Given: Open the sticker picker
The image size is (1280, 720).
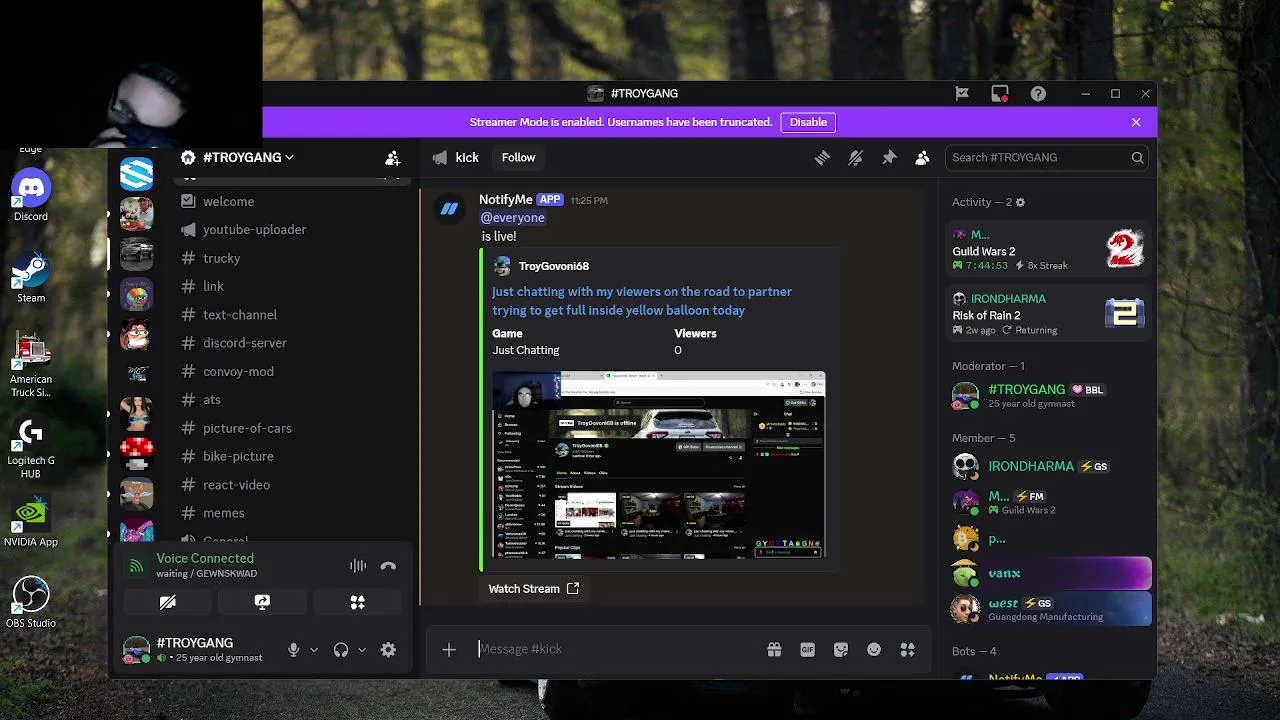Looking at the screenshot, I should [841, 650].
